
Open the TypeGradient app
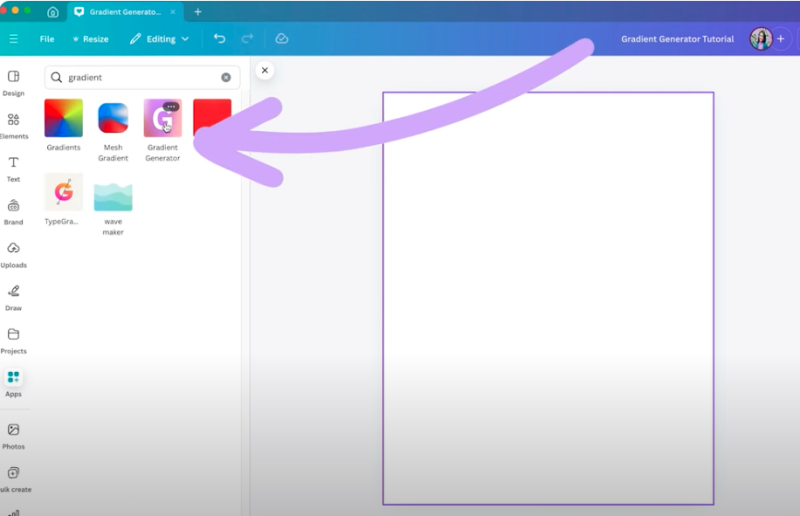point(63,192)
